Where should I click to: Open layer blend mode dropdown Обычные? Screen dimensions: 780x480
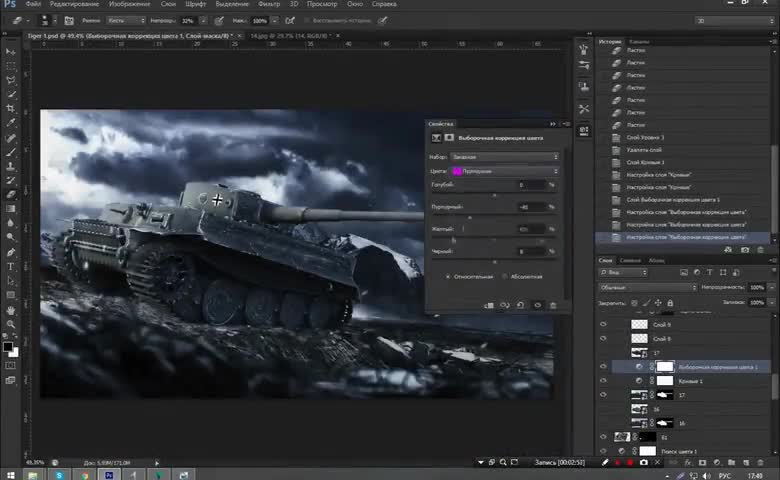(x=645, y=287)
